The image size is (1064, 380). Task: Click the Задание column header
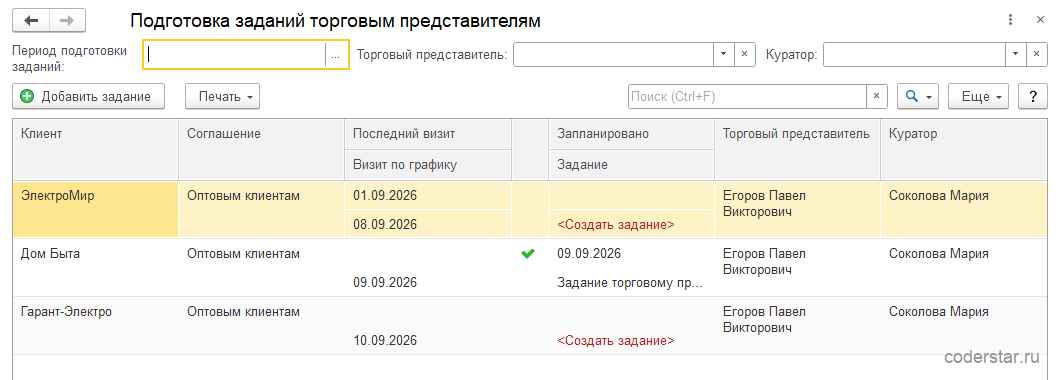point(631,164)
